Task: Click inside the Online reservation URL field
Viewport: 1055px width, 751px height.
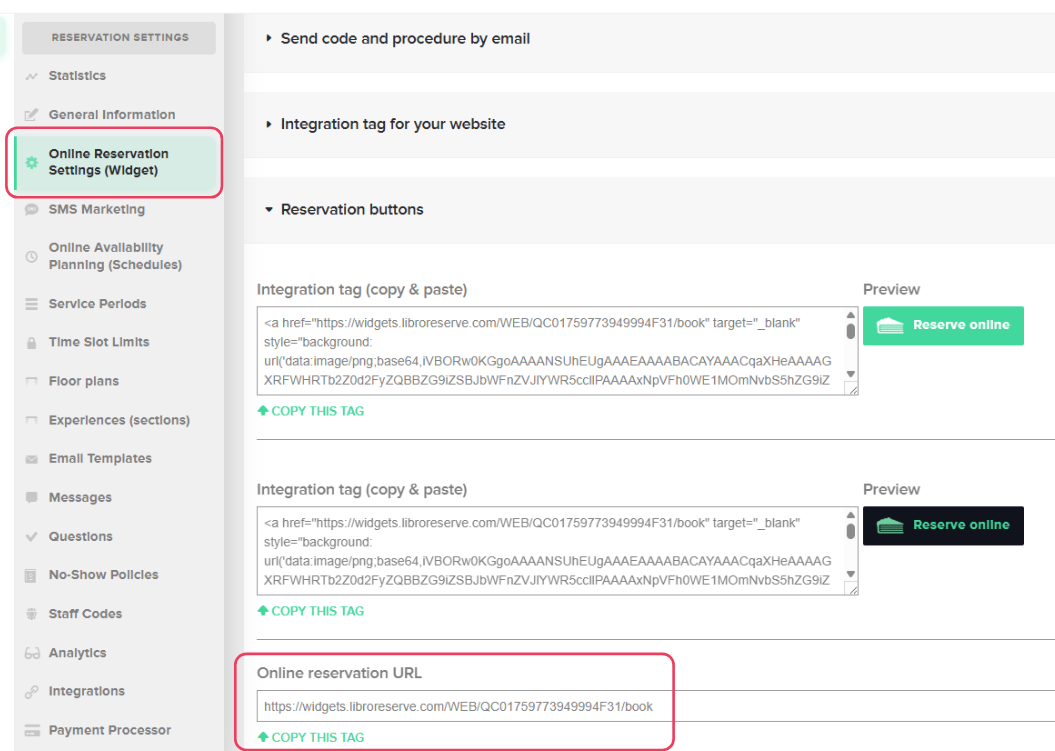Action: coord(458,705)
